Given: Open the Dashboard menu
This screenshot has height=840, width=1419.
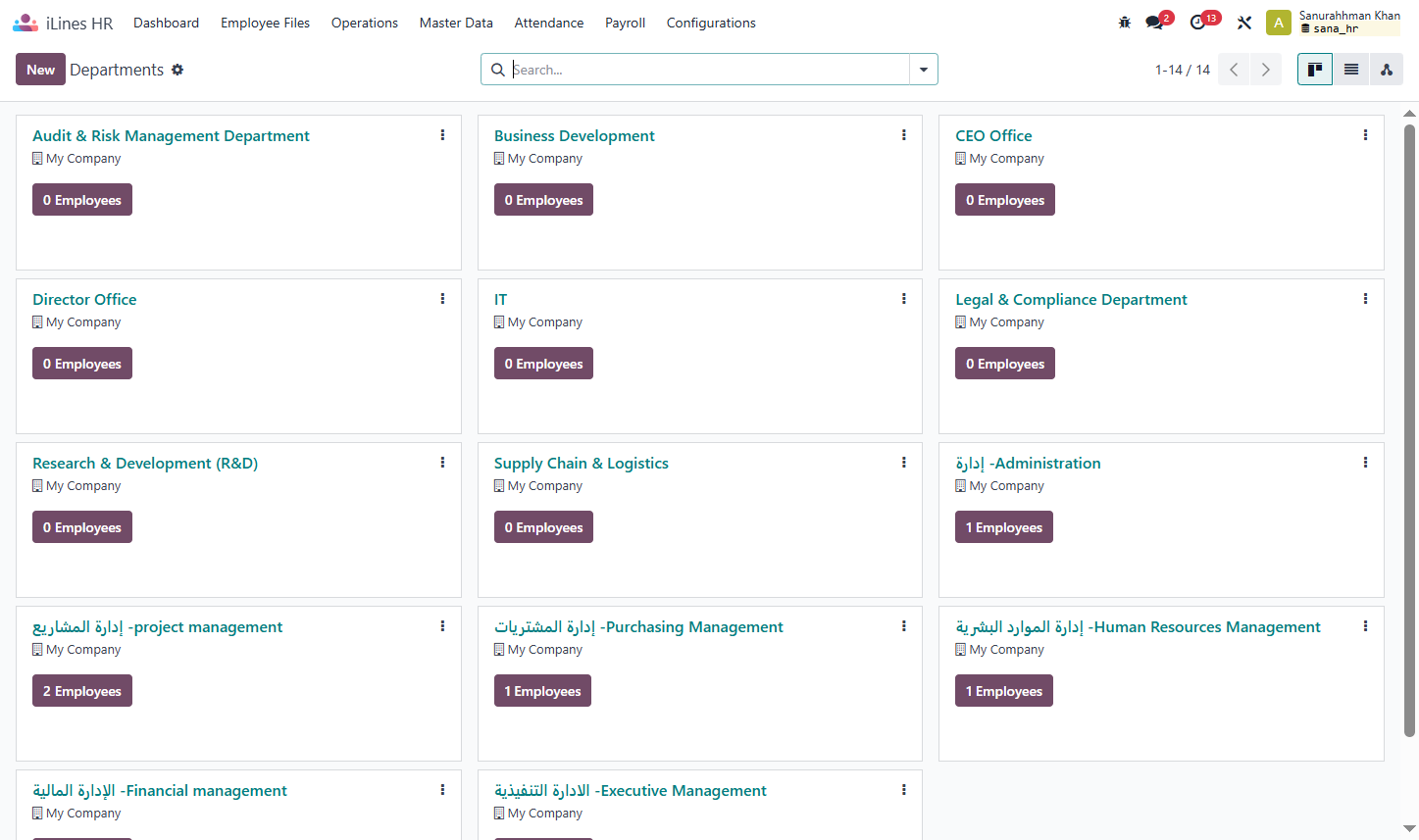Looking at the screenshot, I should (x=167, y=23).
